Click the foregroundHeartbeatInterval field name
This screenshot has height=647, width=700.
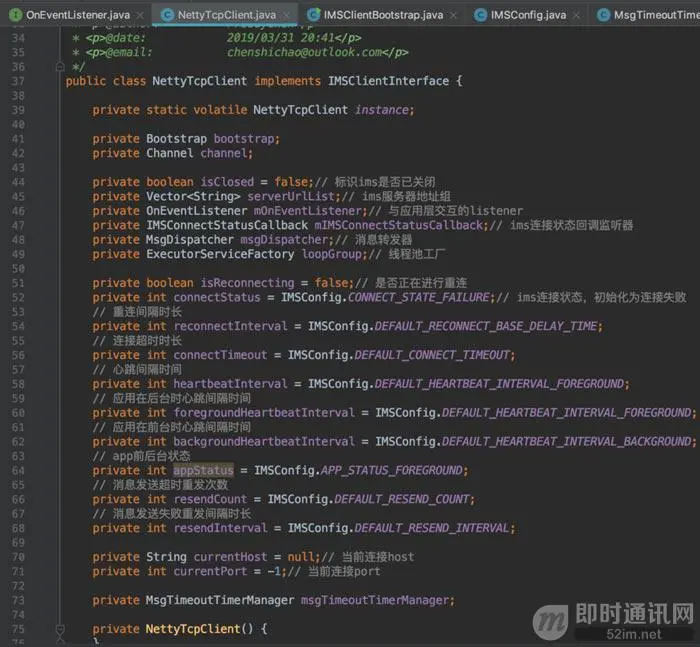[264, 413]
